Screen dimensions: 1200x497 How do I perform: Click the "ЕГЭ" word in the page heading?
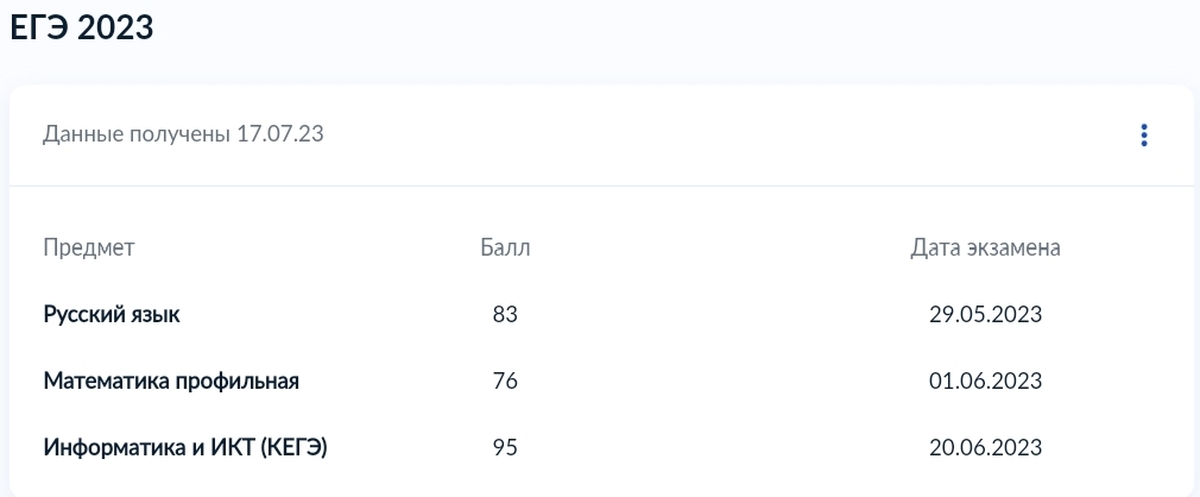pos(39,27)
